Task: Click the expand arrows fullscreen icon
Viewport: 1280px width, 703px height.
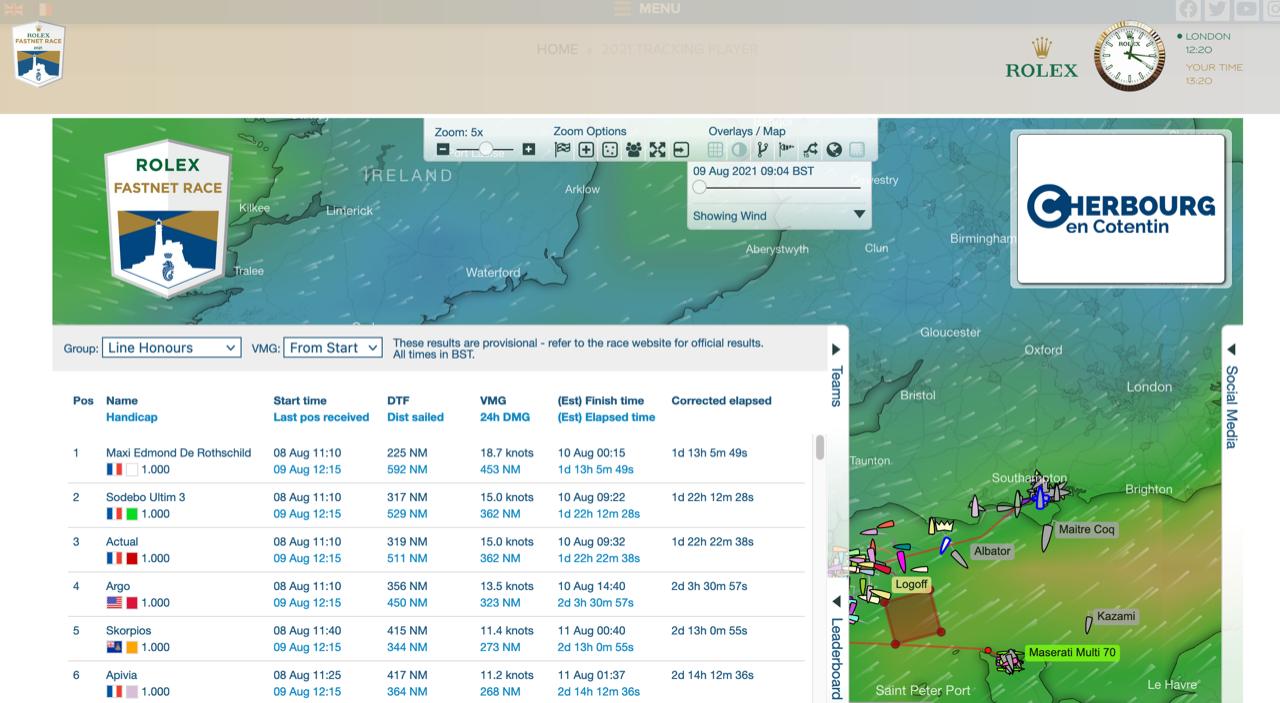Action: (x=657, y=150)
